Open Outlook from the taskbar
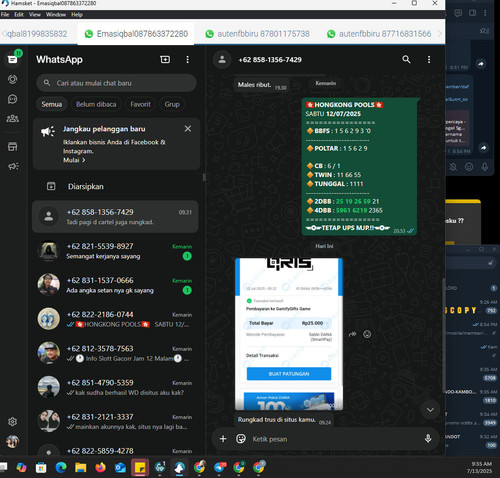 tap(120, 467)
